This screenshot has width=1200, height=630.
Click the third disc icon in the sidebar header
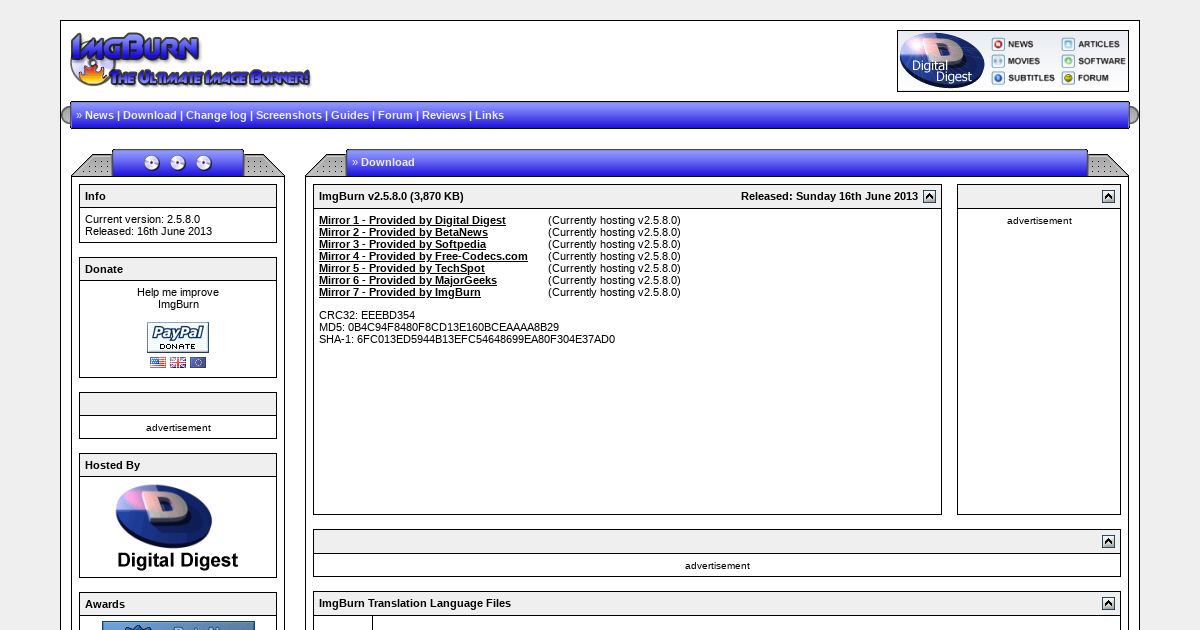click(204, 163)
